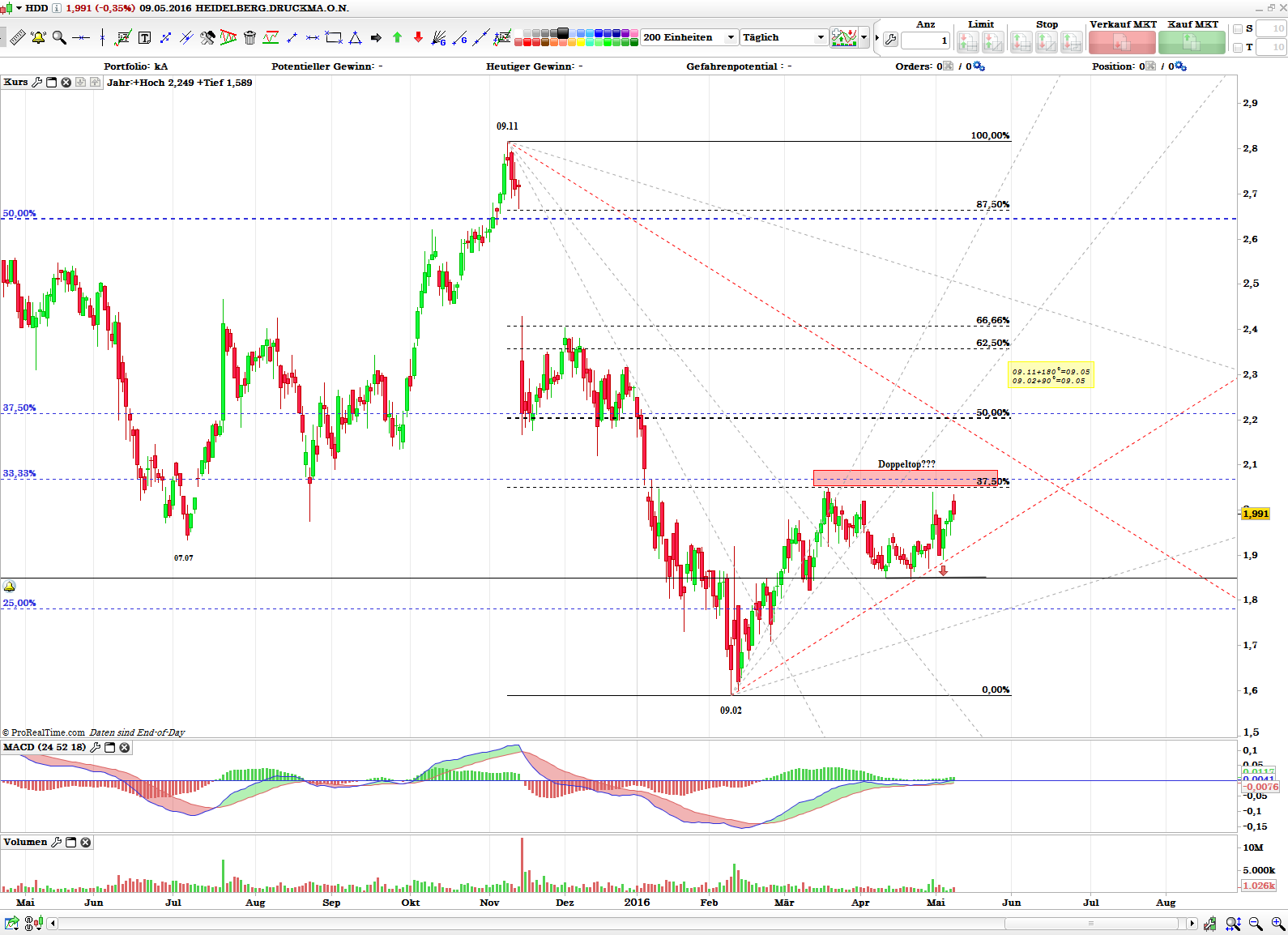Zoom in using the plus magnifier
1288x935 pixels.
1278,924
